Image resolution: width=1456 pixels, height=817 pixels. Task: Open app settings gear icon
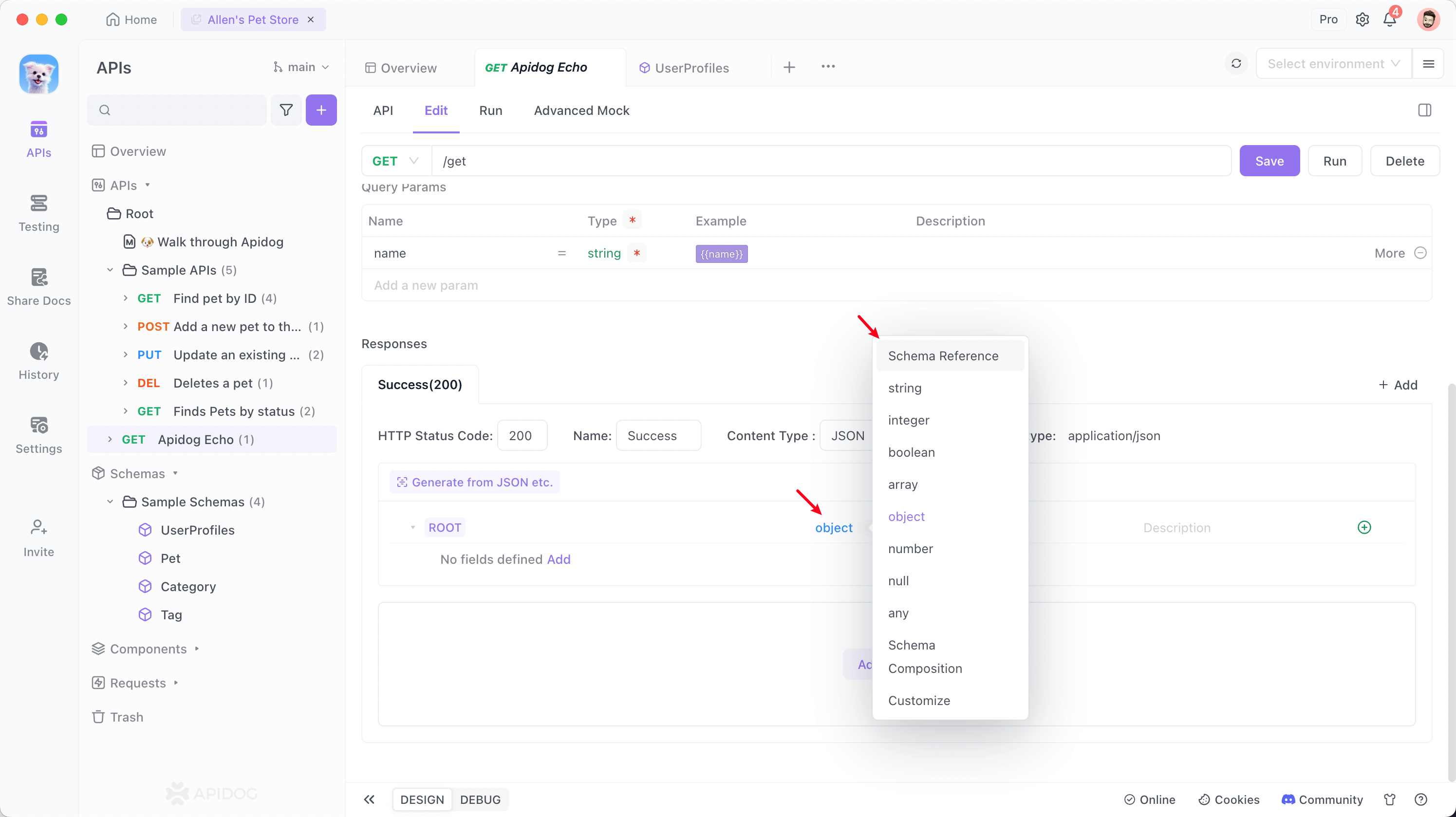[x=1362, y=19]
